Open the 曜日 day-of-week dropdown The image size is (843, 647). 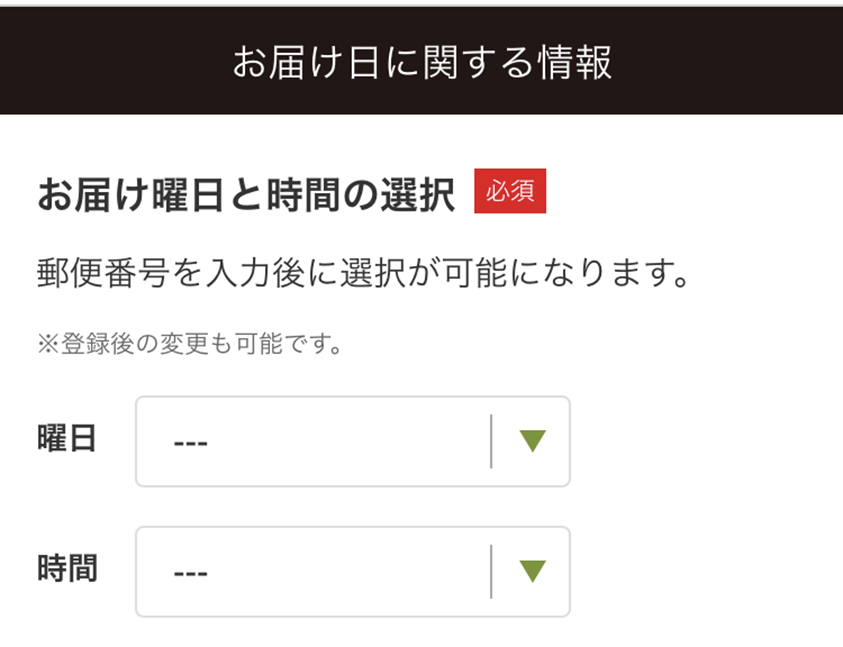(x=352, y=441)
